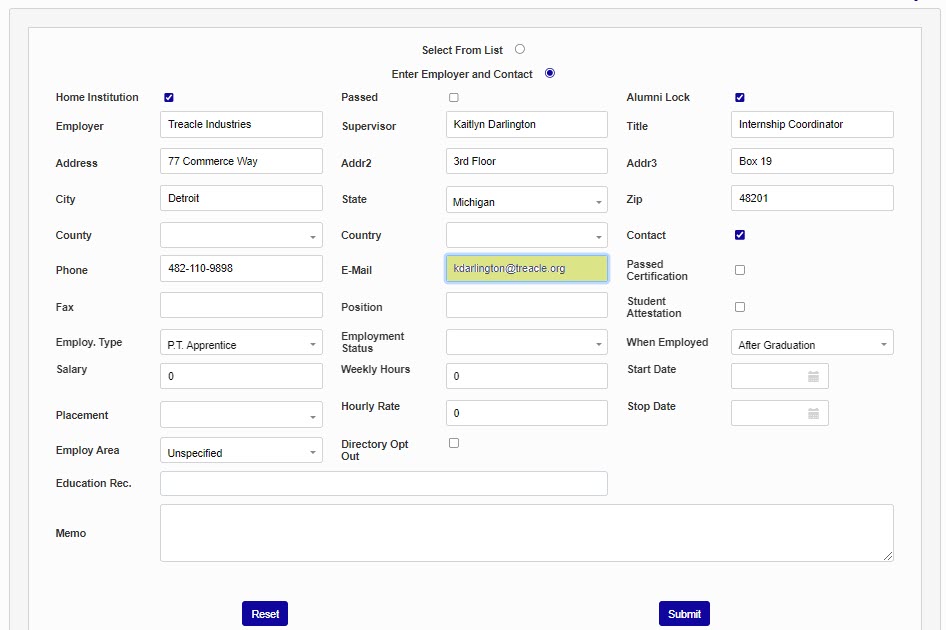Expand the When Employed dropdown
This screenshot has width=946, height=630.
pyautogui.click(x=812, y=344)
